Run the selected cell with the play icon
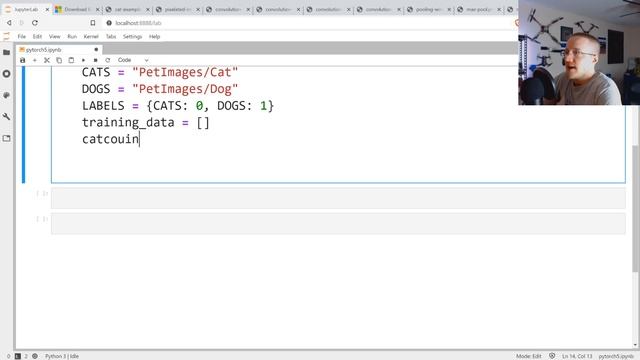Screen dimensions: 640x360 point(83,60)
